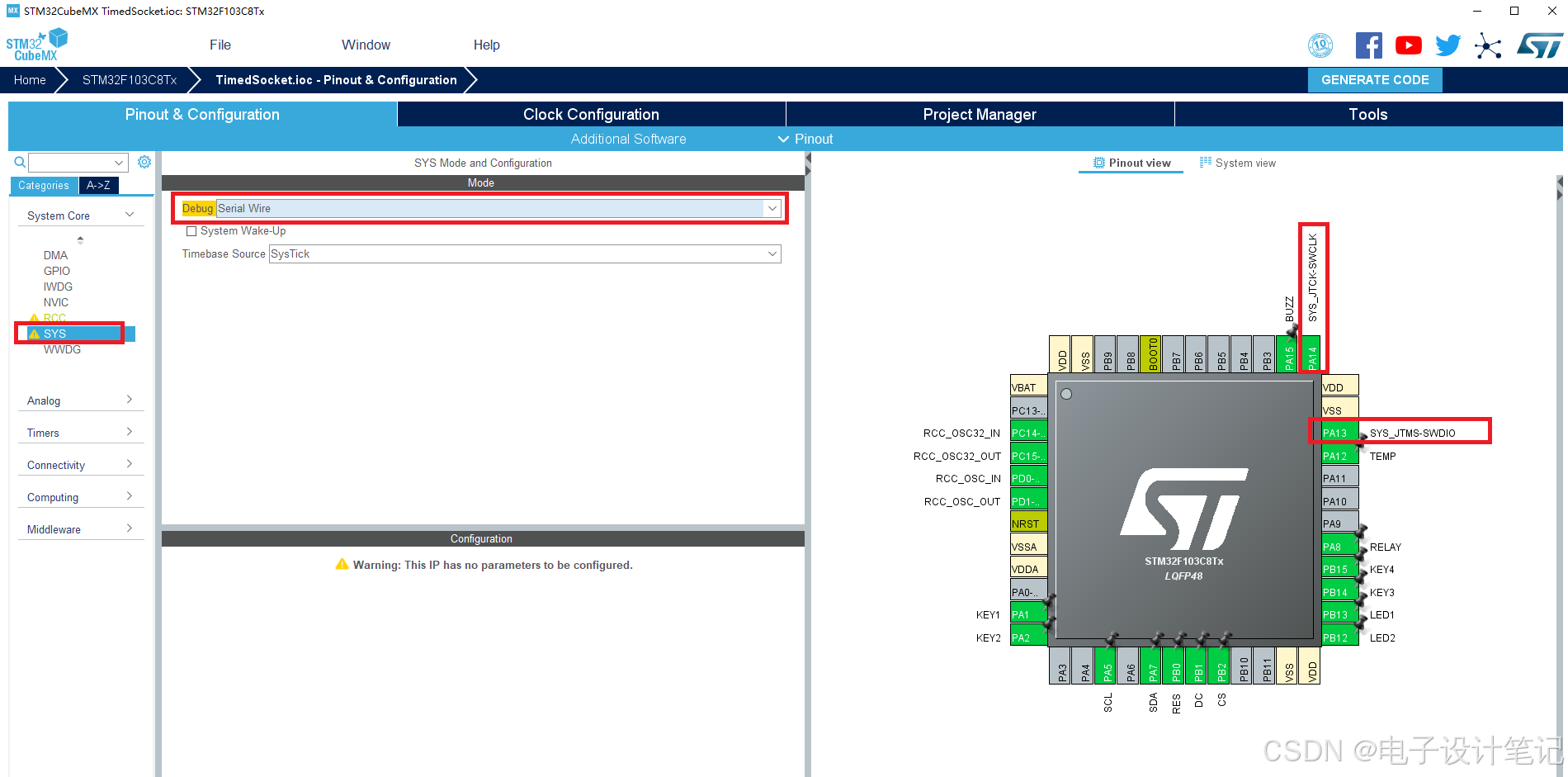Expand the Connectivity category
This screenshot has height=777, width=1568.
(81, 465)
